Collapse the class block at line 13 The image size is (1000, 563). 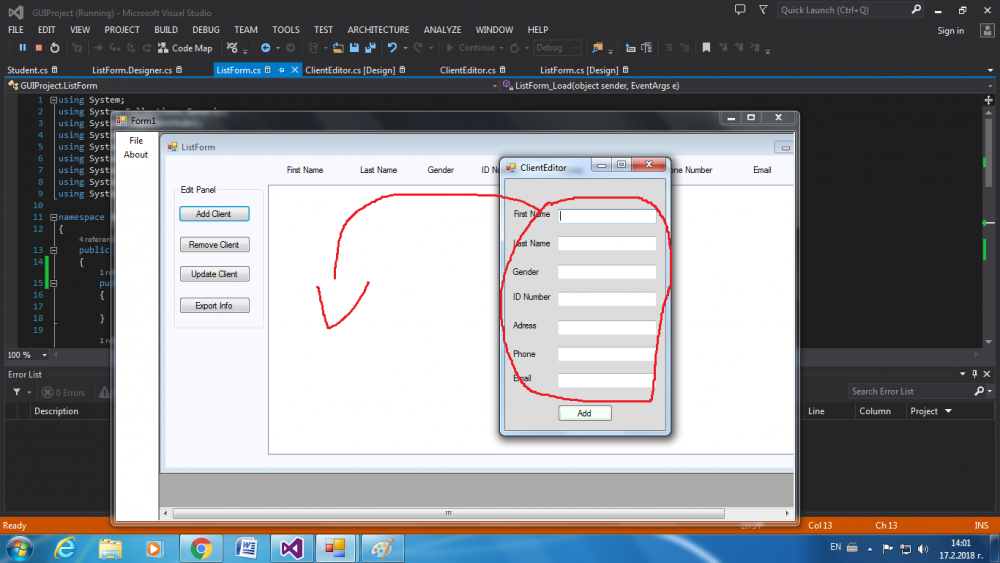[54, 251]
